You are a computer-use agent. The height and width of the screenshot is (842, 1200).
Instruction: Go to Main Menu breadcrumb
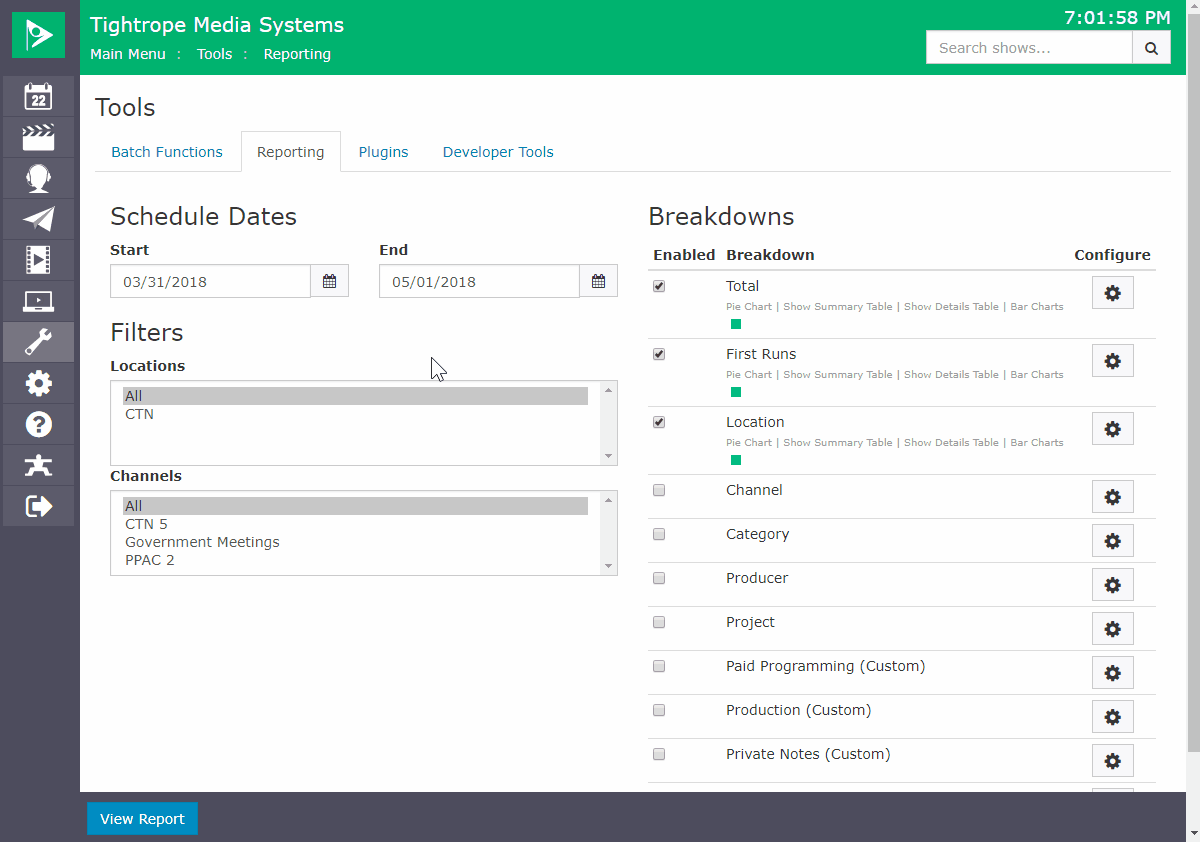point(128,54)
